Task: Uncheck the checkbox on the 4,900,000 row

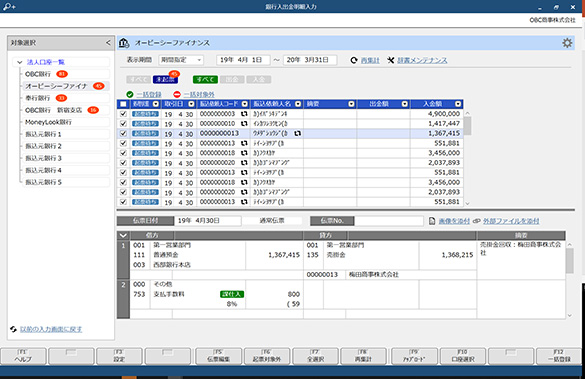Action: coord(123,114)
